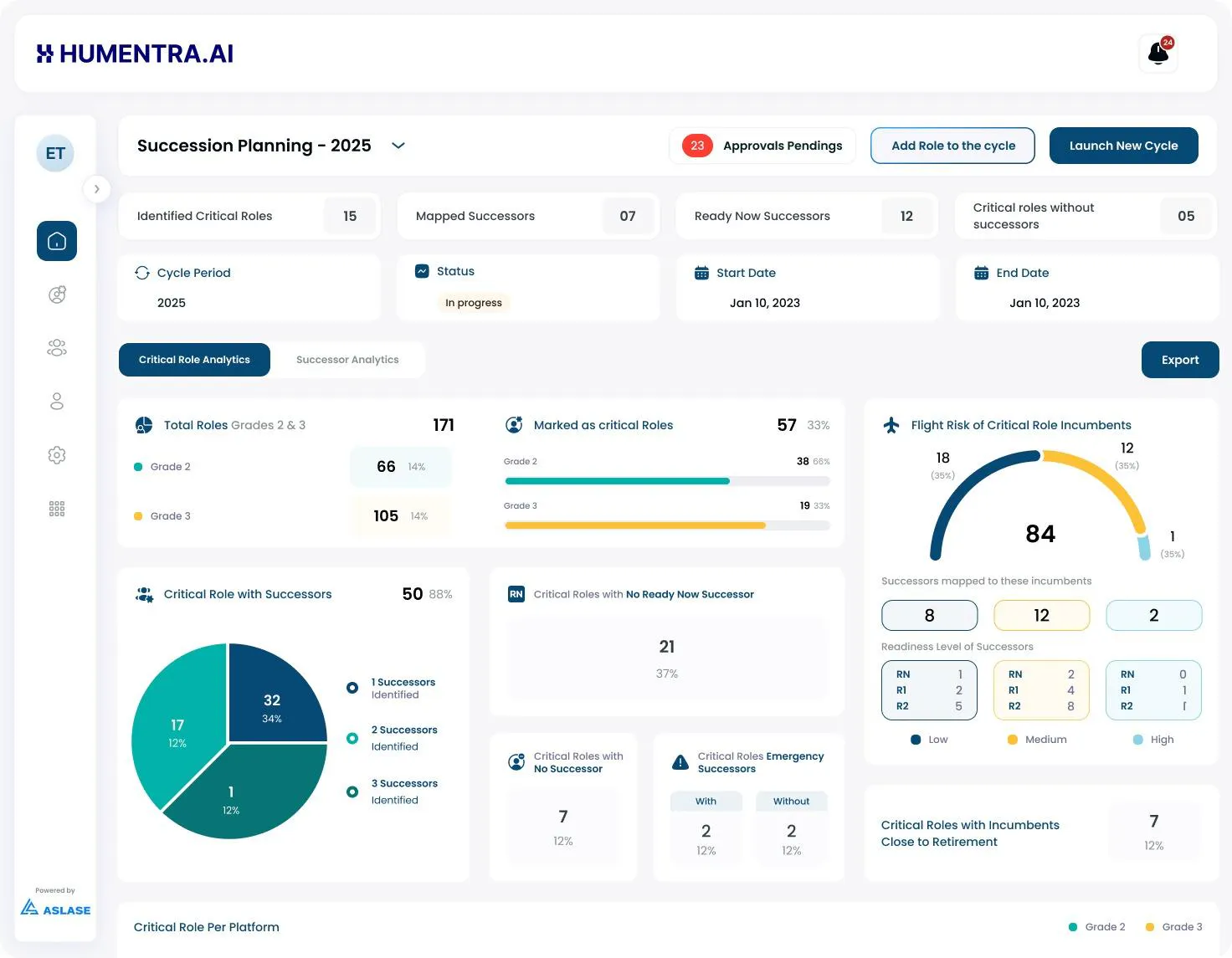Click the high-risk successors box 2
The width and height of the screenshot is (1232, 958).
tap(1153, 616)
